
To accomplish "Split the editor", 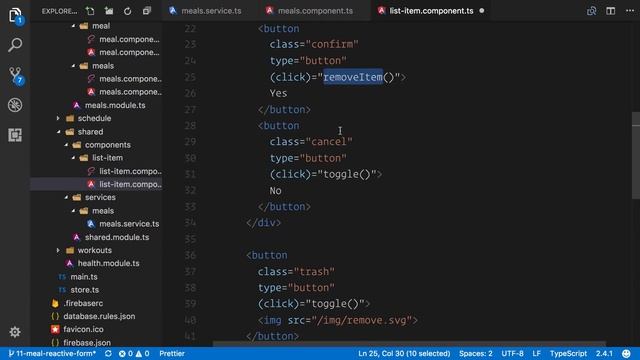I will [611, 11].
